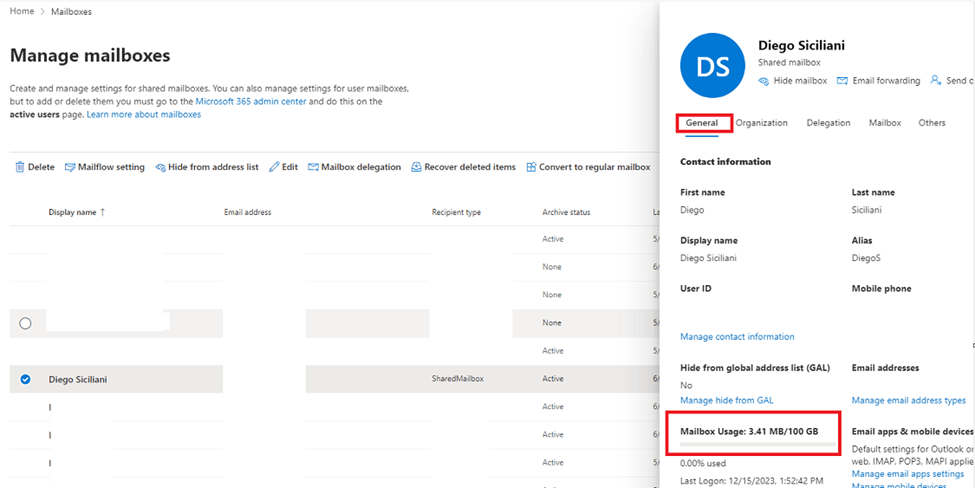Image resolution: width=975 pixels, height=488 pixels.
Task: Select the empty radio circle row
Action: (x=25, y=323)
